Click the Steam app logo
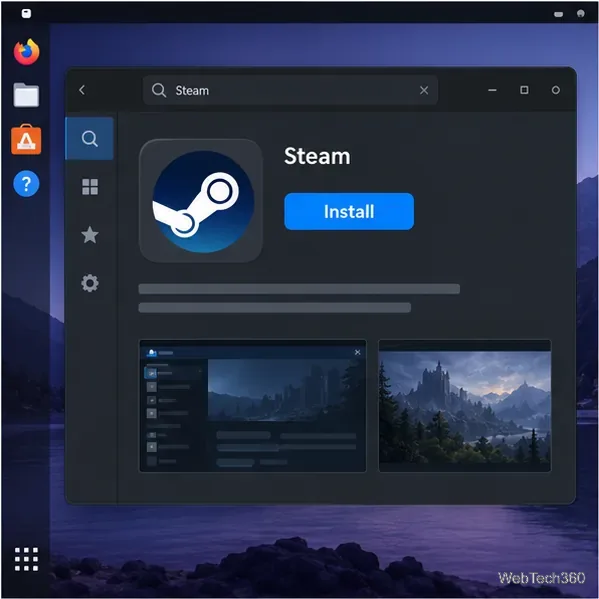This screenshot has width=599, height=599. point(201,201)
